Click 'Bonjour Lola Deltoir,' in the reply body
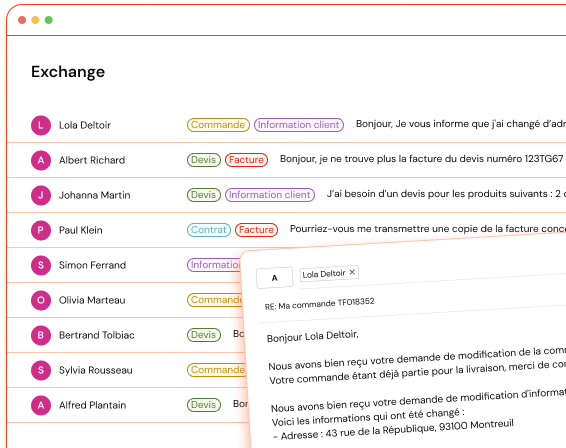 click(313, 337)
